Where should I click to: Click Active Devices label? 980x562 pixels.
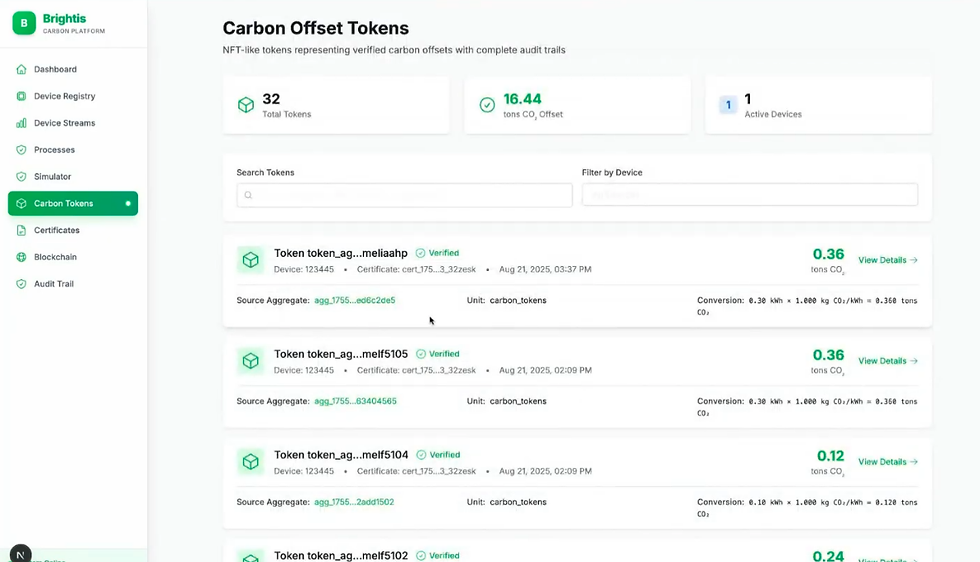click(773, 114)
